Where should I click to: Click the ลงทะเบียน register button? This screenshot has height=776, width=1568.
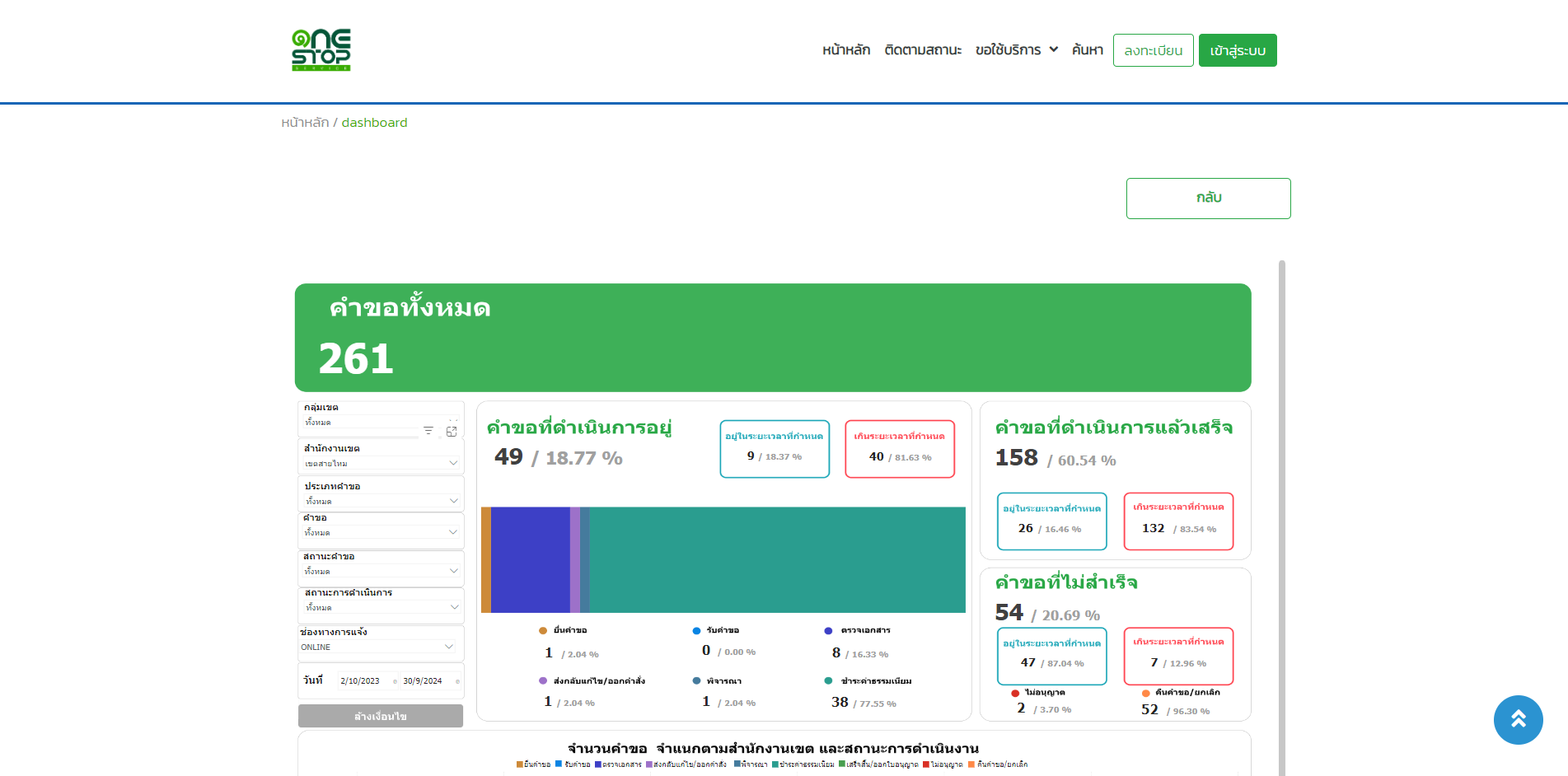[x=1153, y=50]
